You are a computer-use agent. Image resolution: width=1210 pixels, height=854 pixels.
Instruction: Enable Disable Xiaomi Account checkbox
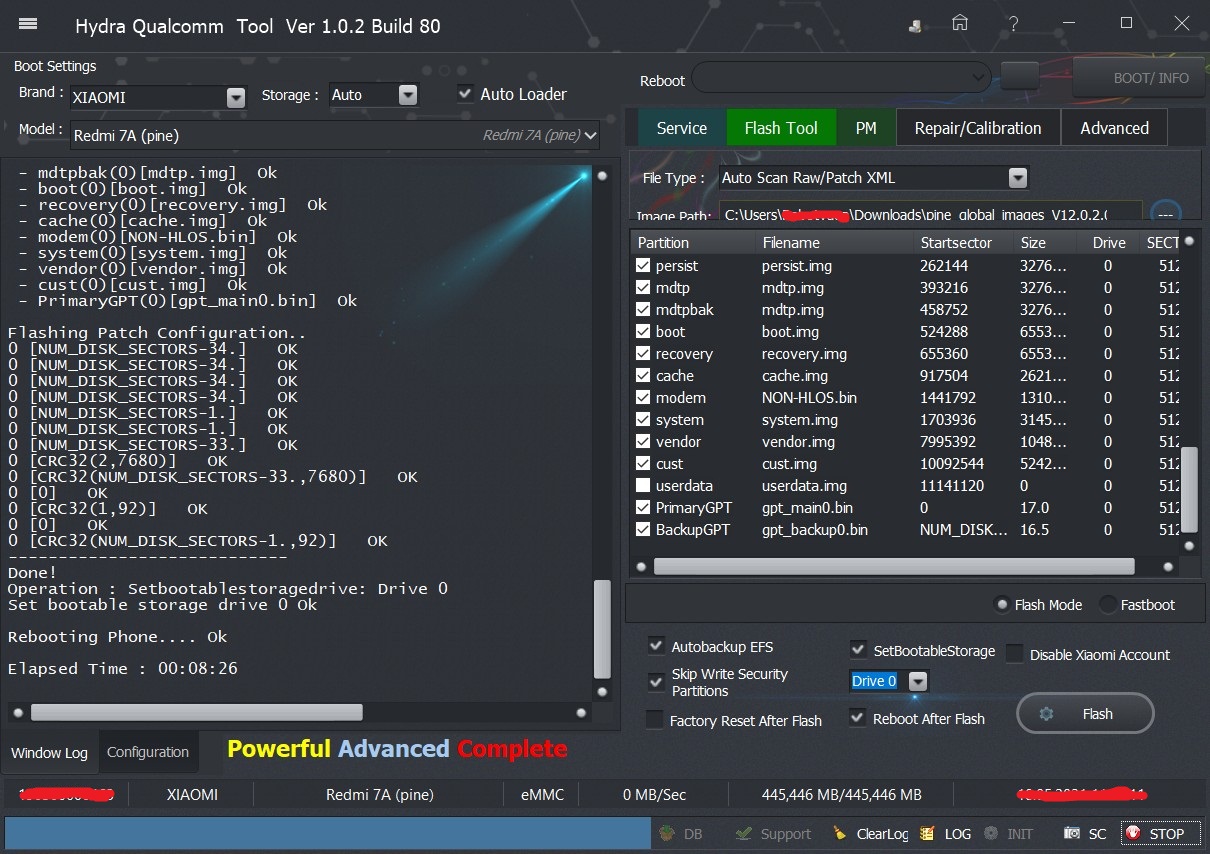(x=1014, y=654)
